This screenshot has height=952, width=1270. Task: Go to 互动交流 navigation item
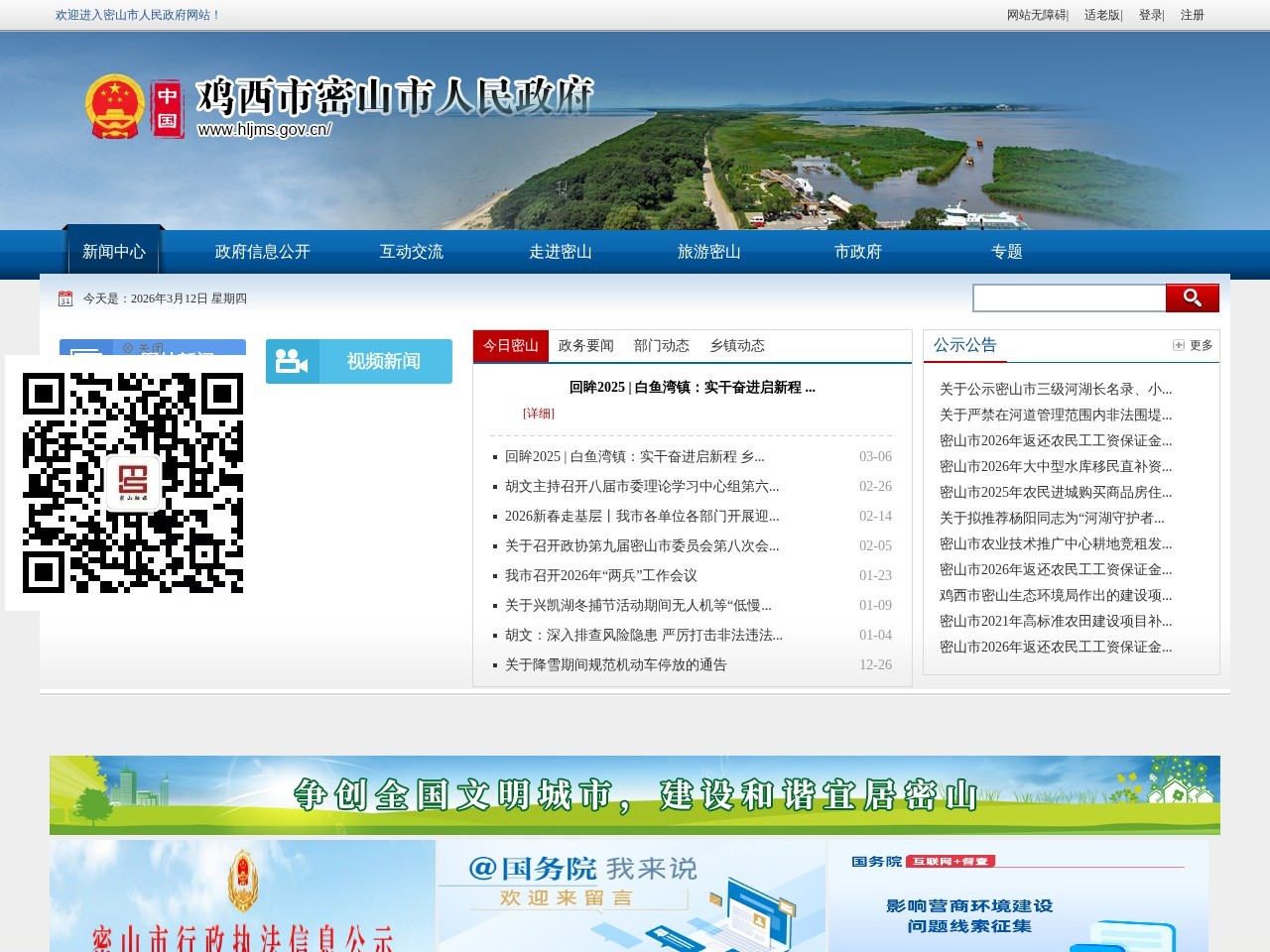pos(412,252)
